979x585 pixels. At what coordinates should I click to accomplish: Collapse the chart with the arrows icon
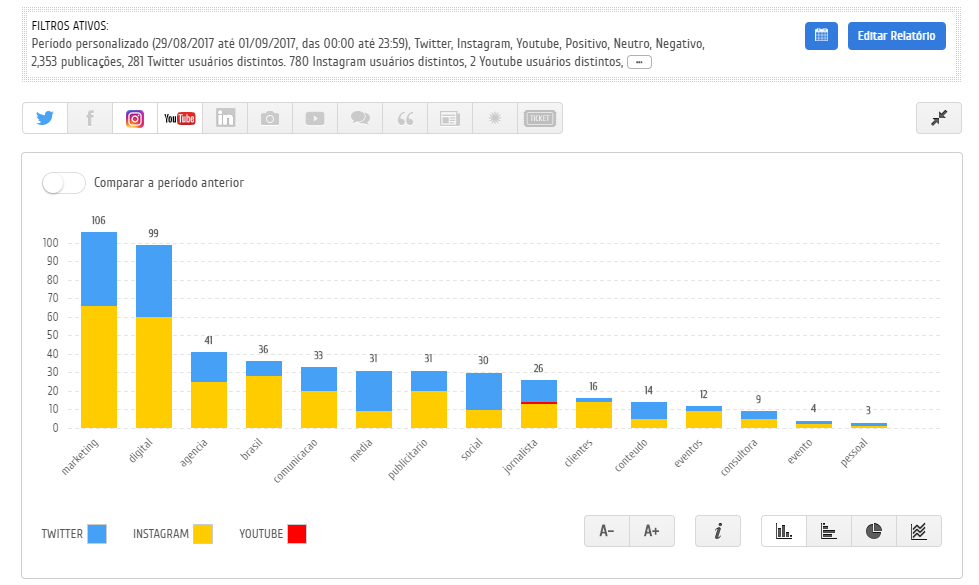pyautogui.click(x=938, y=118)
